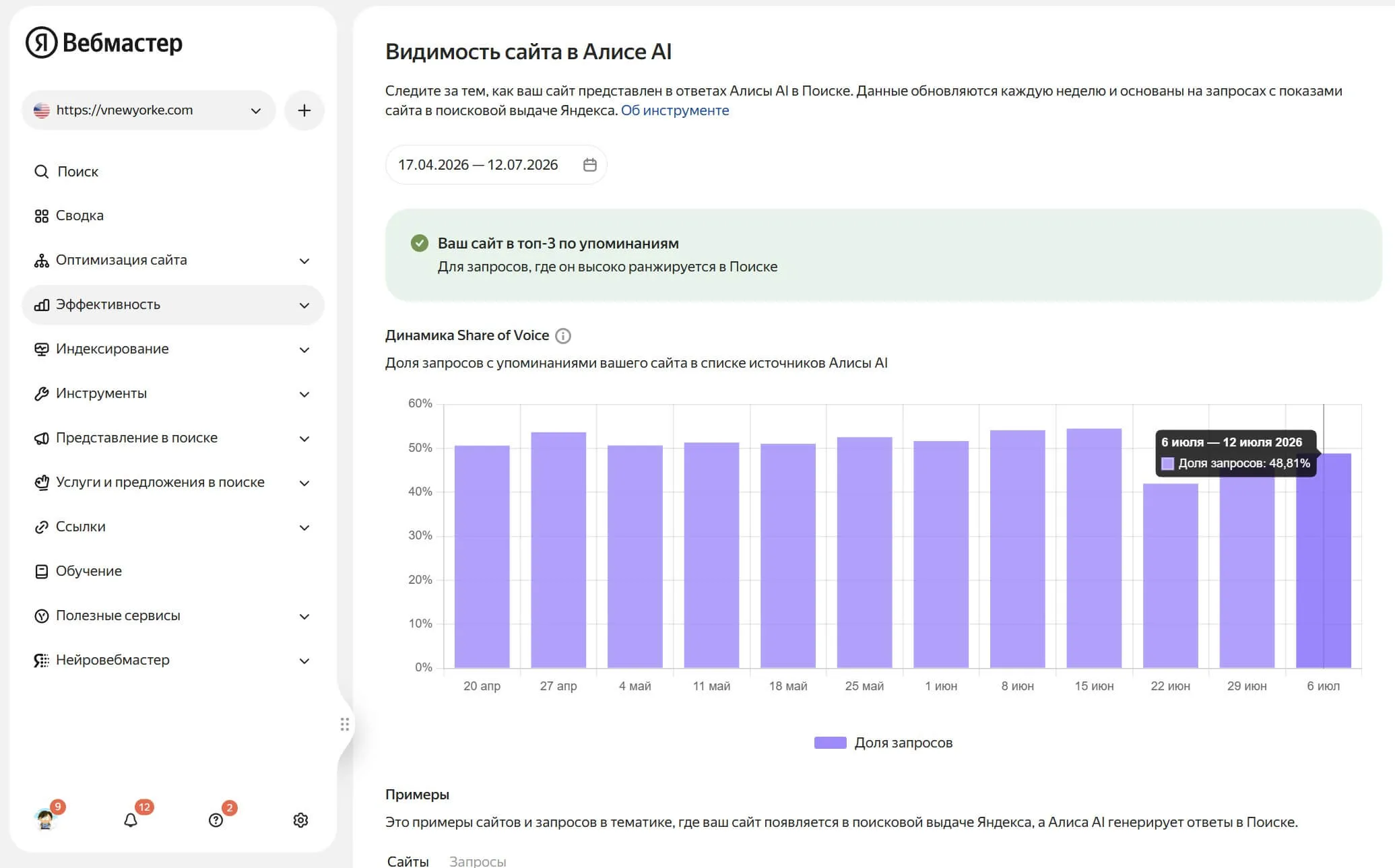Select the Сайты tab
1395x868 pixels.
(x=408, y=861)
